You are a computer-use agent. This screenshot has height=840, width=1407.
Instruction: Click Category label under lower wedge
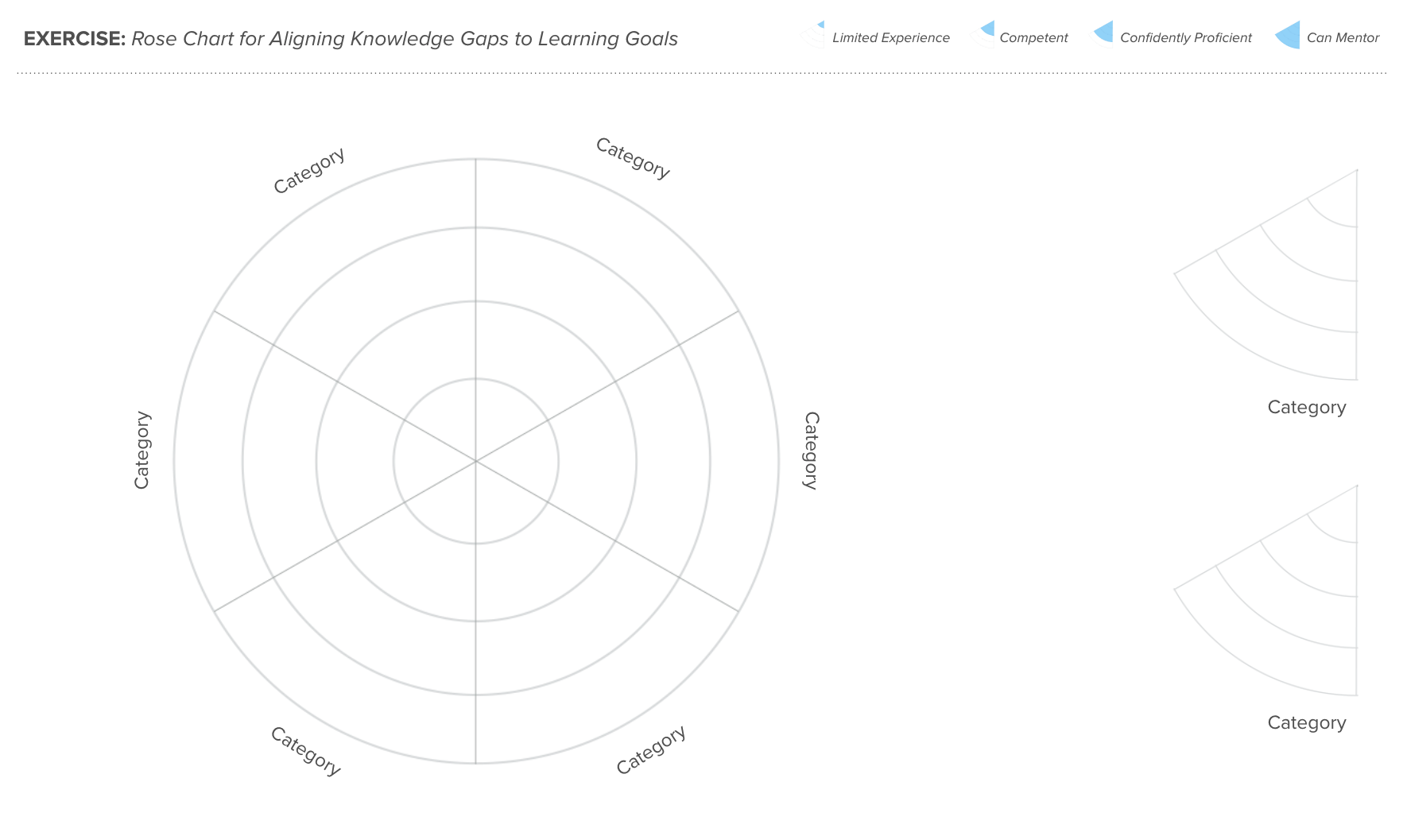tap(1307, 723)
